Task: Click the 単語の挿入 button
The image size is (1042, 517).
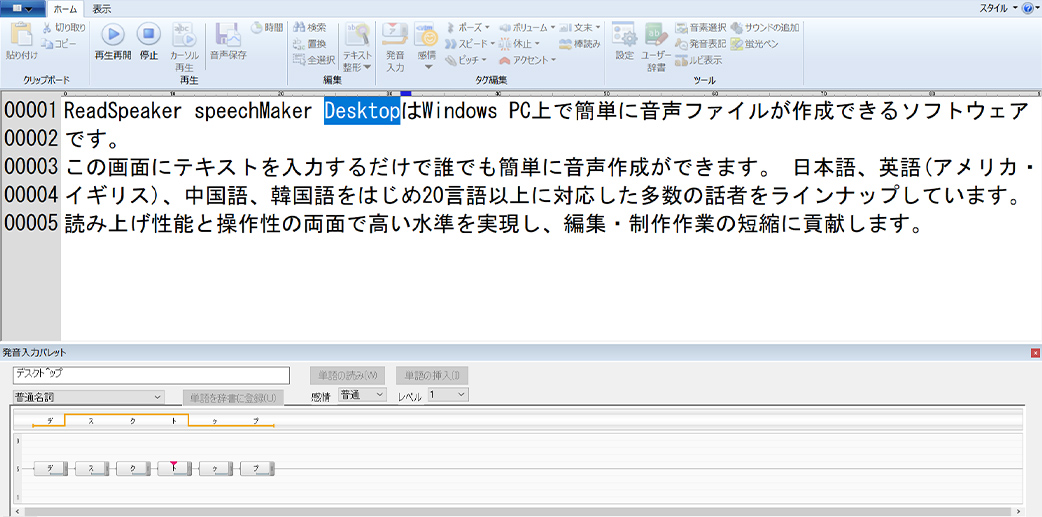Action: click(432, 375)
